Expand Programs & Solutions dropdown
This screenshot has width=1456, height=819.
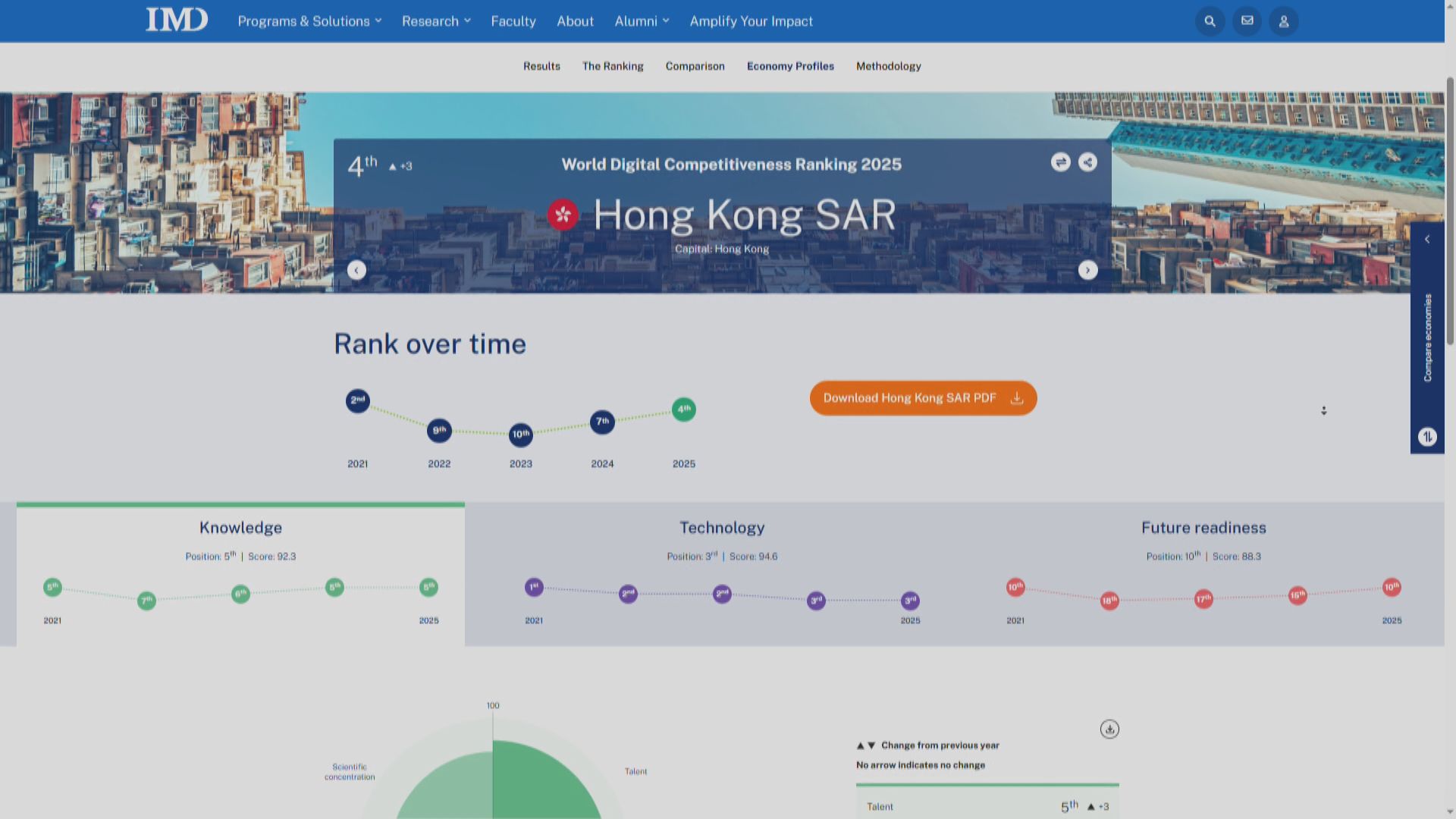pyautogui.click(x=309, y=21)
